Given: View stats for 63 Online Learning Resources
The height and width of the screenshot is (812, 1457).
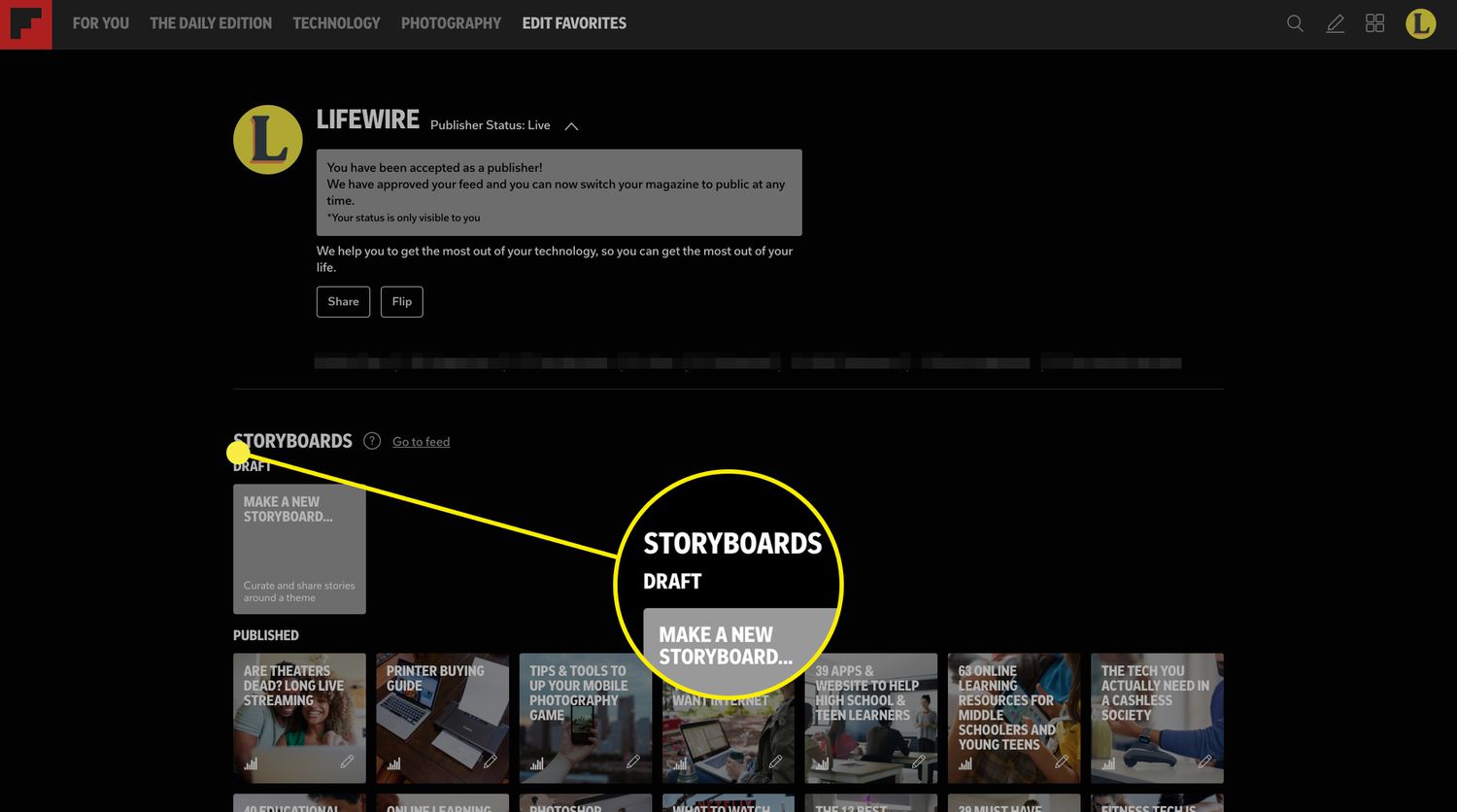Looking at the screenshot, I should (966, 763).
